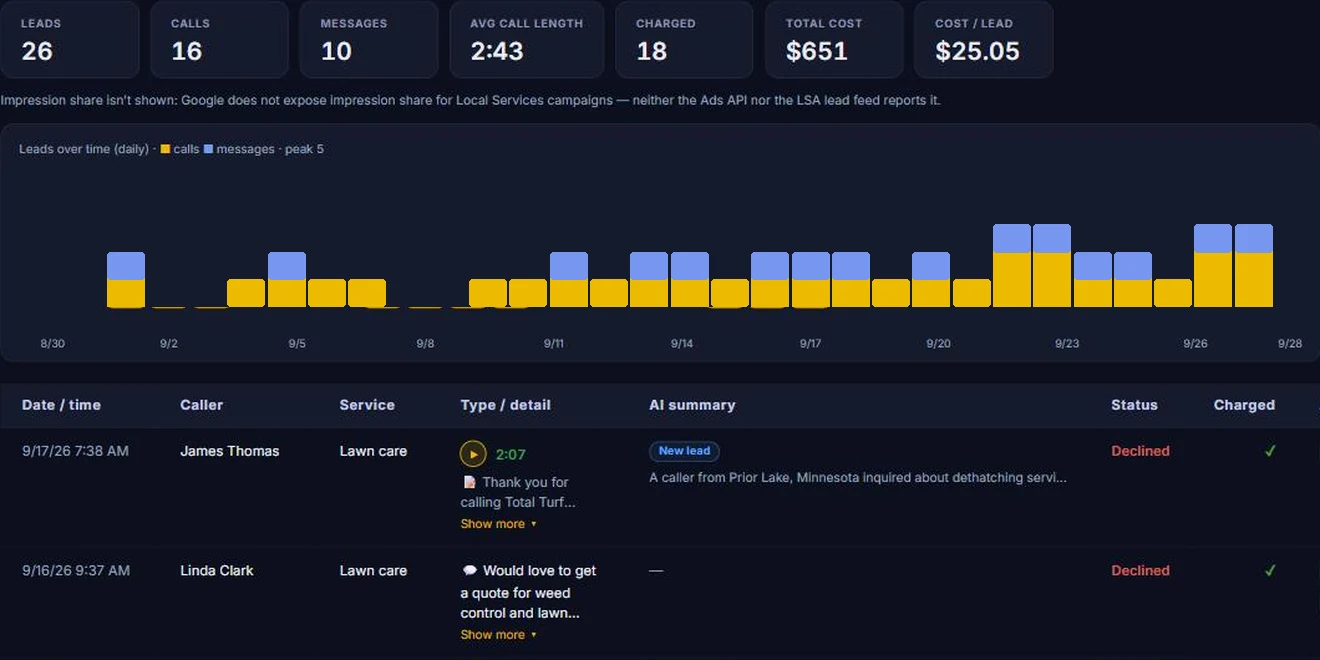This screenshot has width=1320, height=660.
Task: Click the timestamp "9/16/26 9:37 AM"
Action: pyautogui.click(x=76, y=571)
